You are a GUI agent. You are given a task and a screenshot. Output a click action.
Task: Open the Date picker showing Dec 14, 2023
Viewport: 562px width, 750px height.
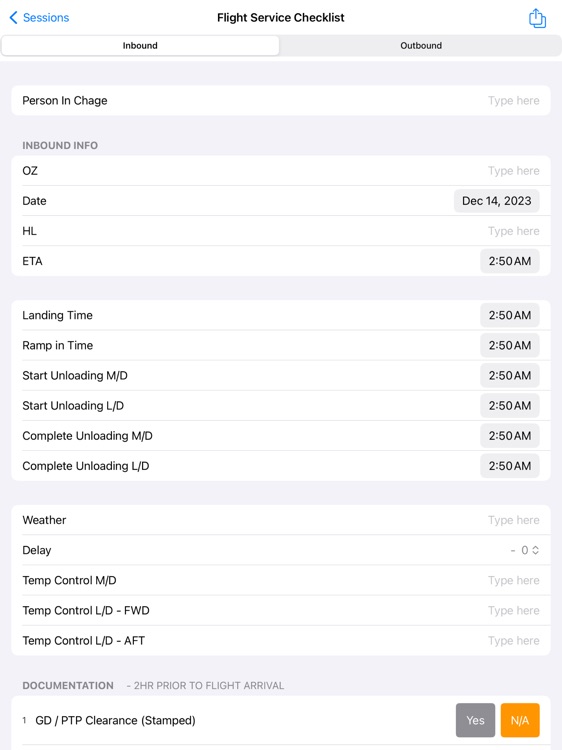pyautogui.click(x=496, y=201)
